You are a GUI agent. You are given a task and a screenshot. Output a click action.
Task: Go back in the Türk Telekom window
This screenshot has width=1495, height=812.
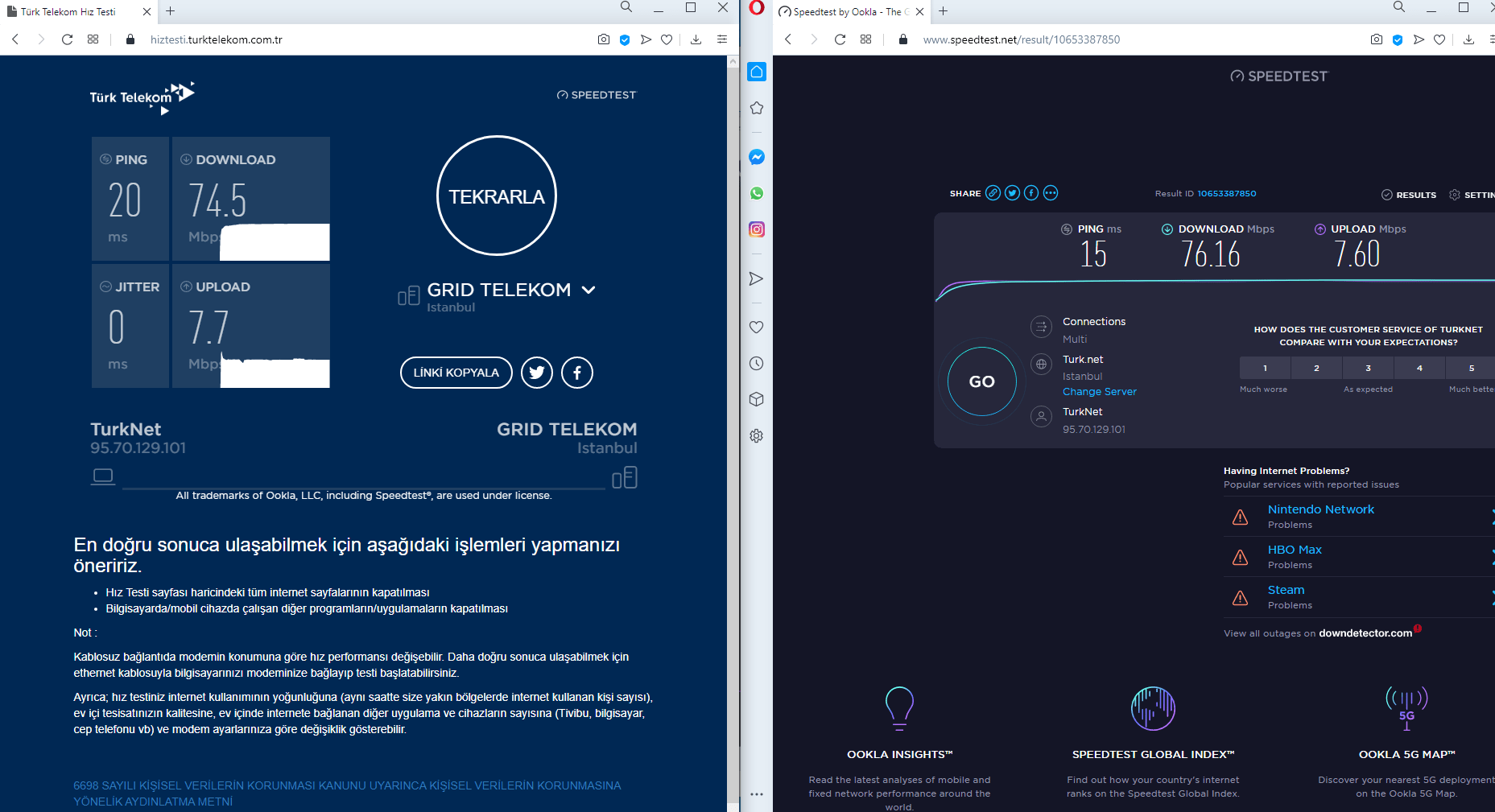pyautogui.click(x=15, y=39)
